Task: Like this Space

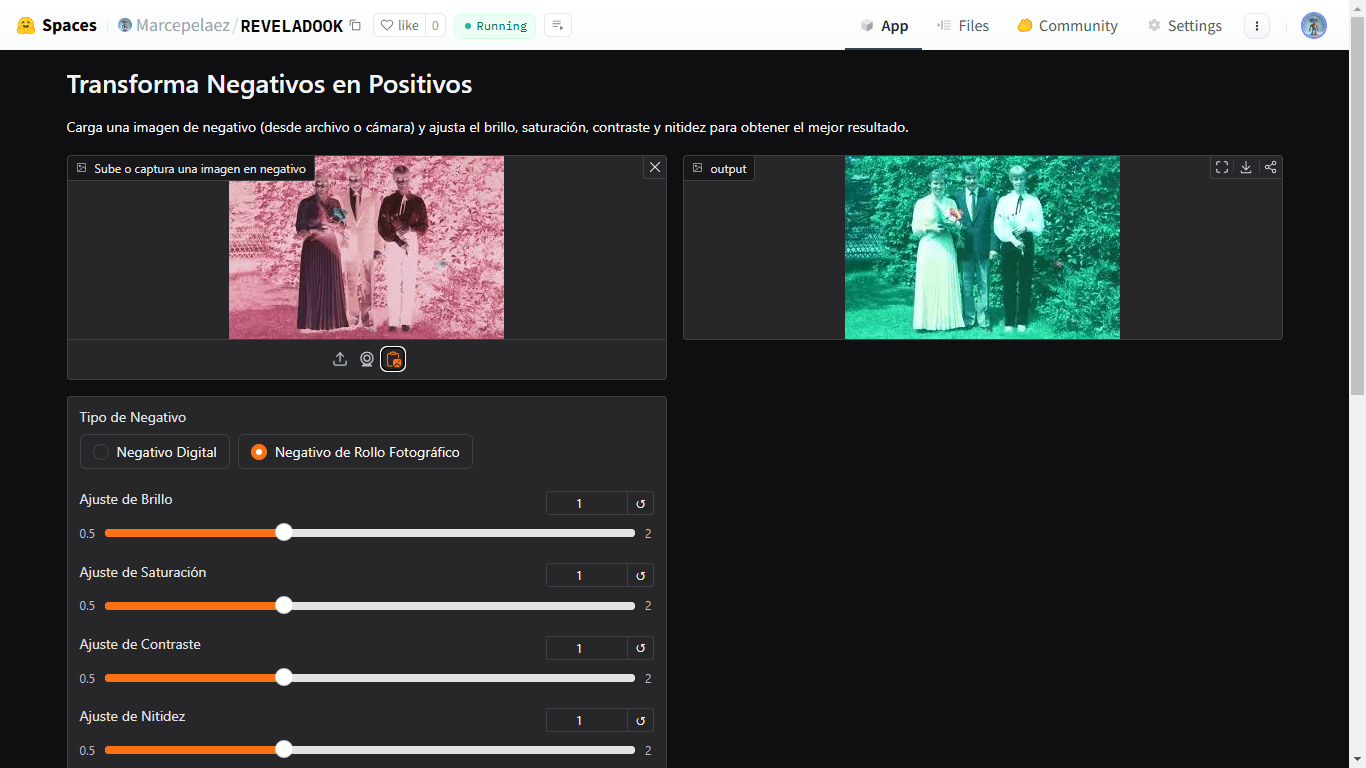Action: [x=399, y=26]
